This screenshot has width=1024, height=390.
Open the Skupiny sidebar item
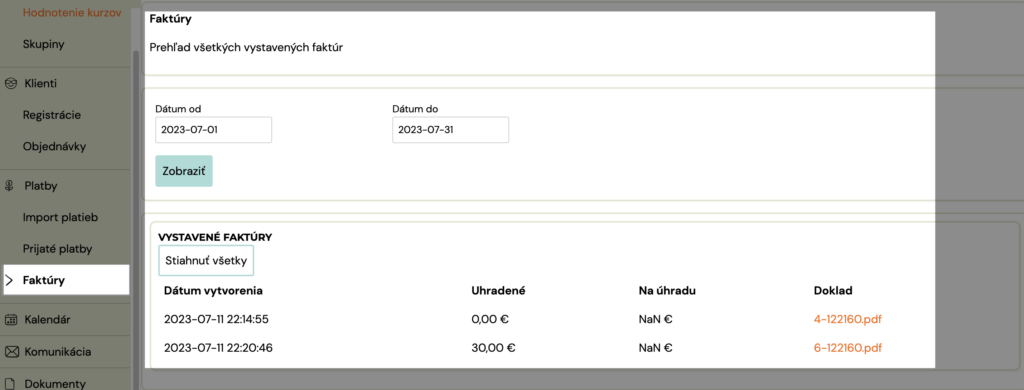click(x=43, y=44)
